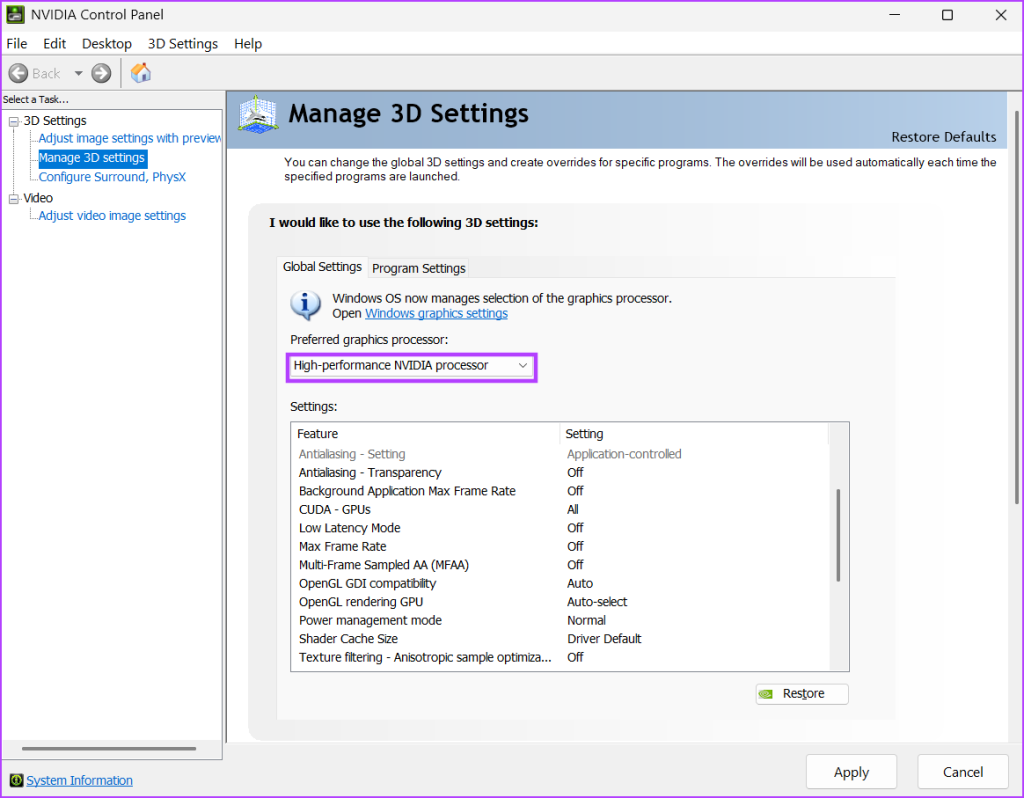
Task: Open the 3D Settings menu
Action: point(183,44)
